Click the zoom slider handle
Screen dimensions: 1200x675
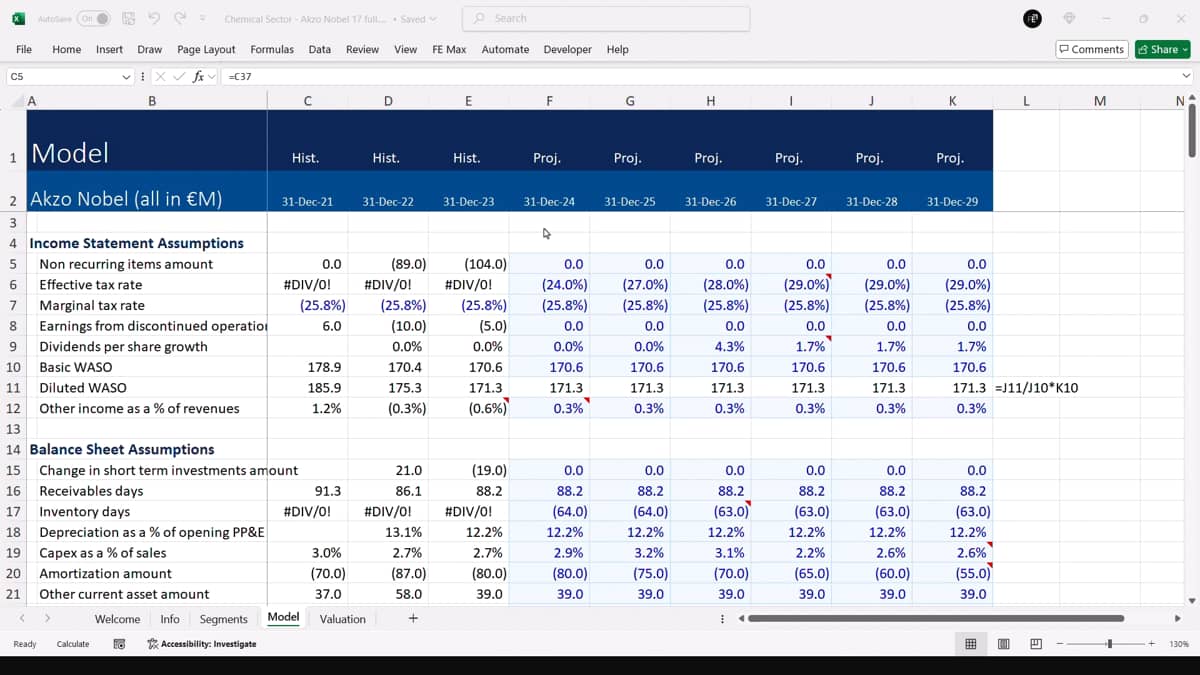tap(1109, 644)
